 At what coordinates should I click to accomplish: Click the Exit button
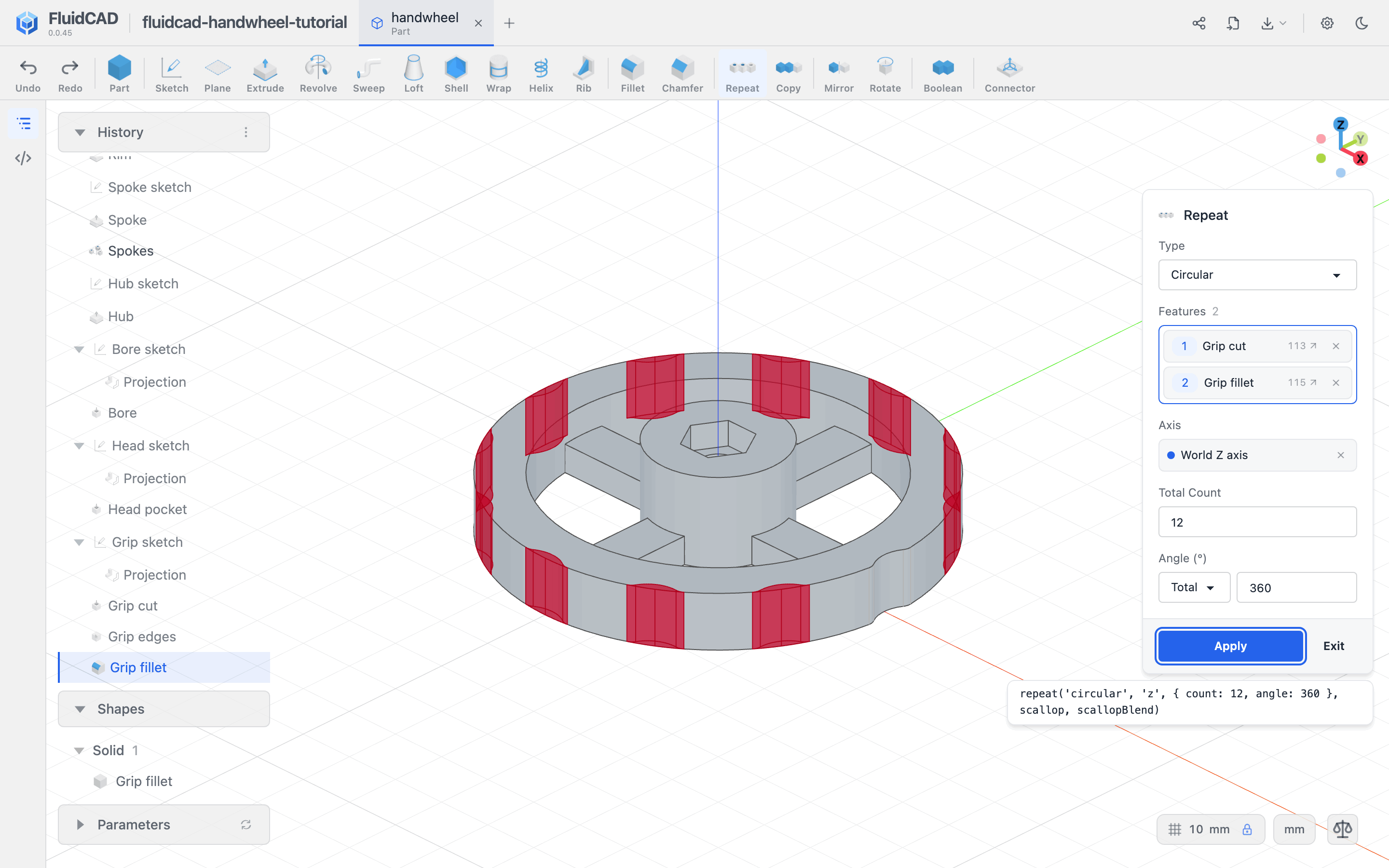tap(1334, 646)
